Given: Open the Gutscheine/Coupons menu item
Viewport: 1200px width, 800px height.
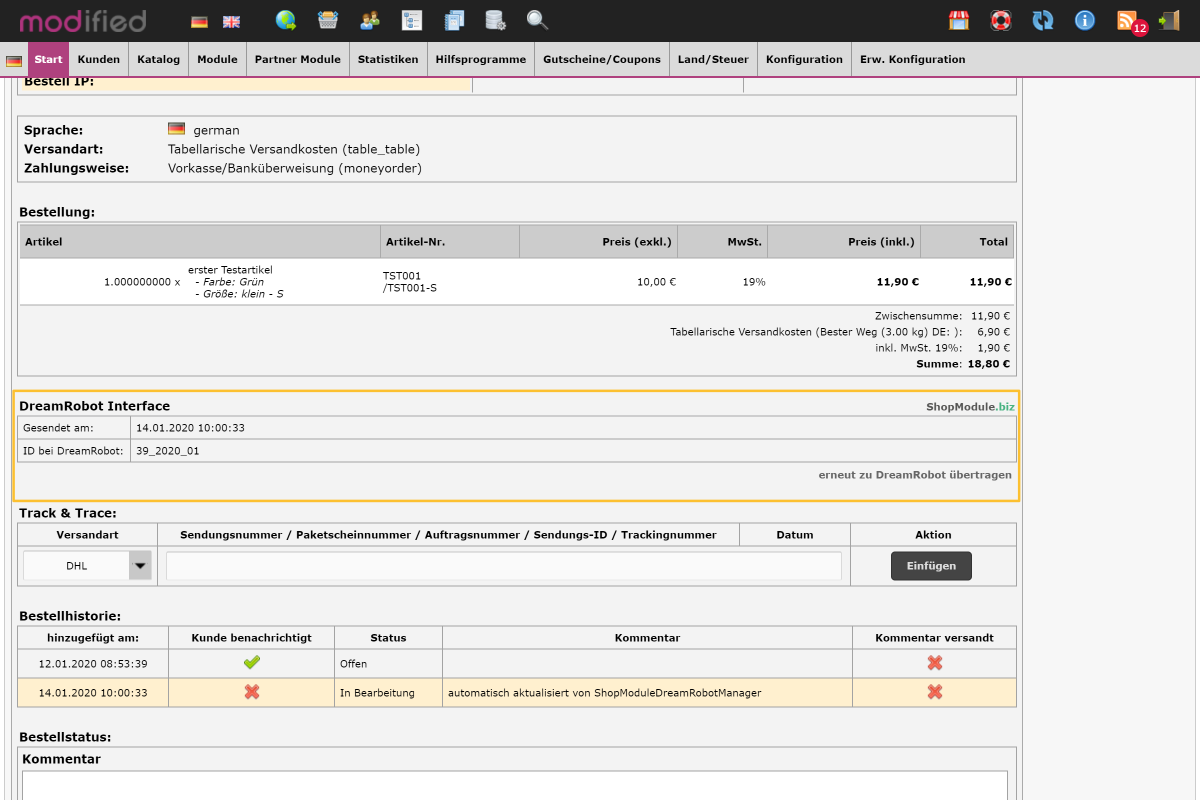Looking at the screenshot, I should coord(601,59).
